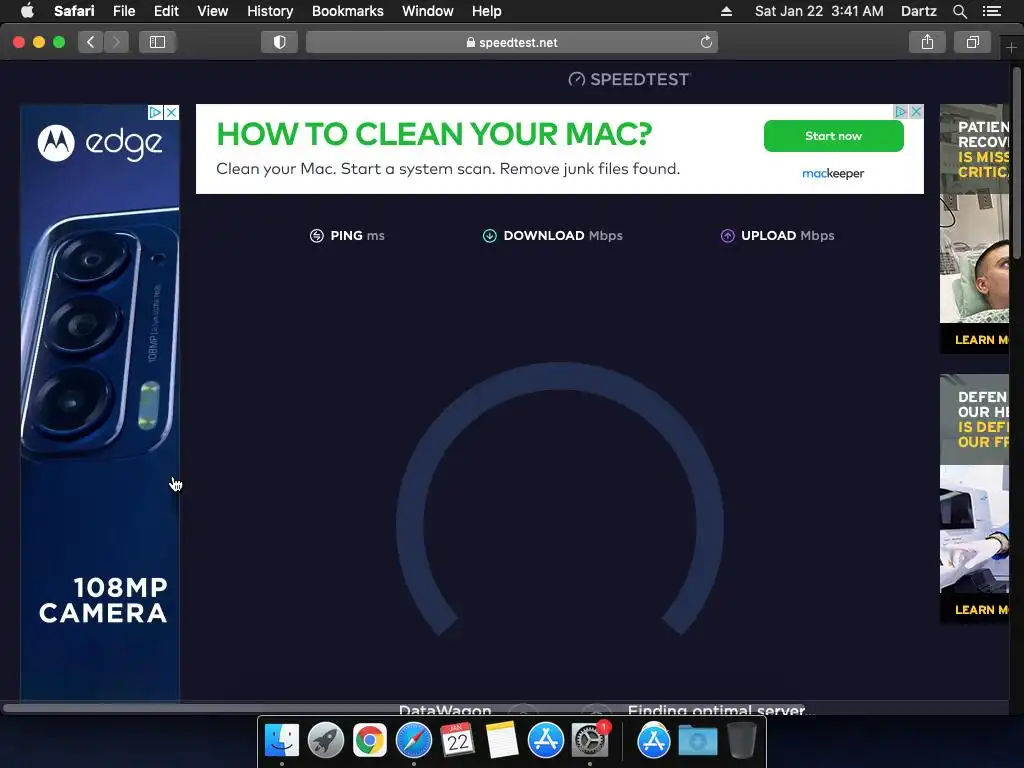1024x768 pixels.
Task: Click the Dartz user name in menu bar
Action: click(x=918, y=11)
